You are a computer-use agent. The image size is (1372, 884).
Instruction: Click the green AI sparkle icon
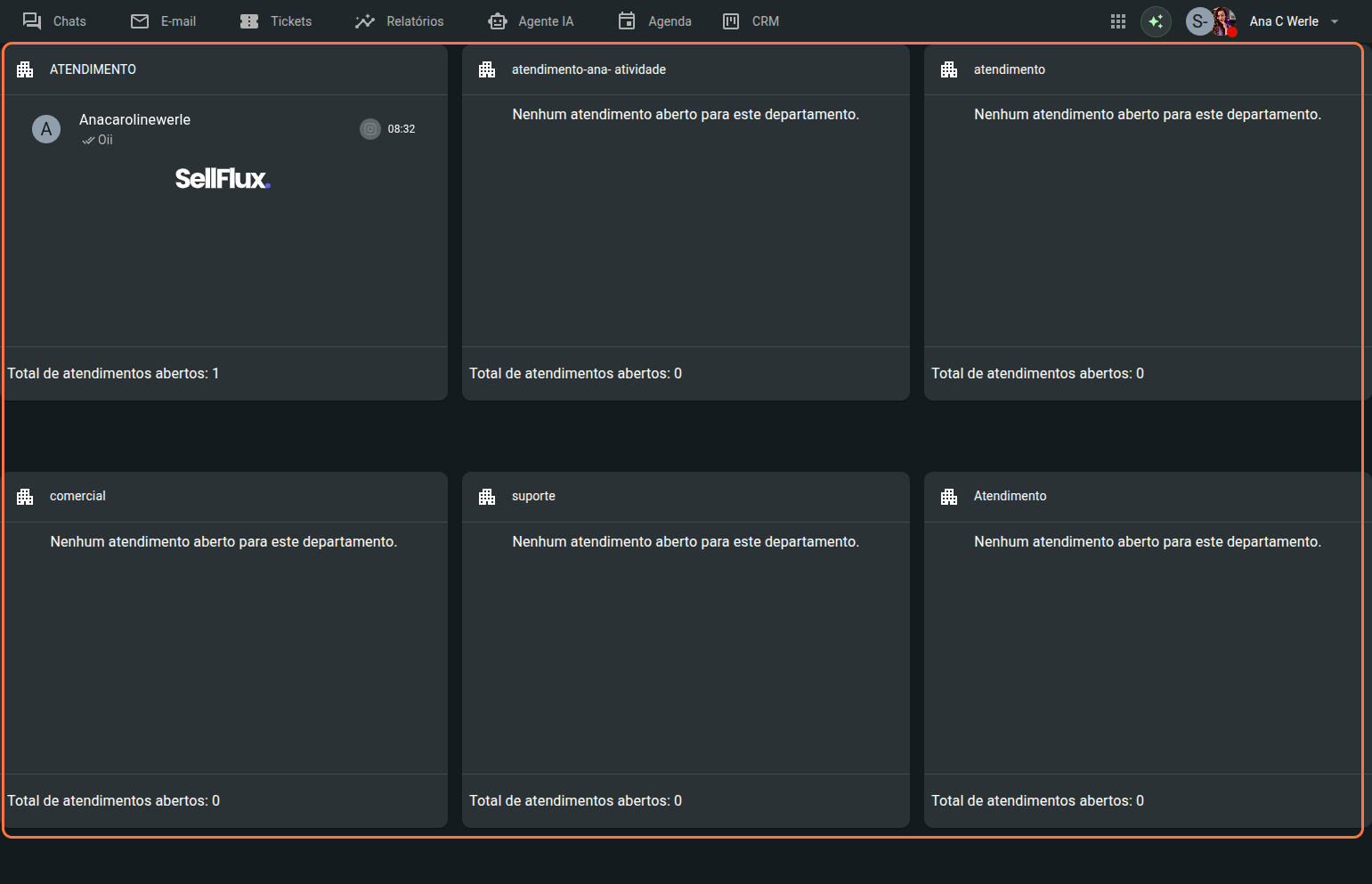pyautogui.click(x=1156, y=21)
